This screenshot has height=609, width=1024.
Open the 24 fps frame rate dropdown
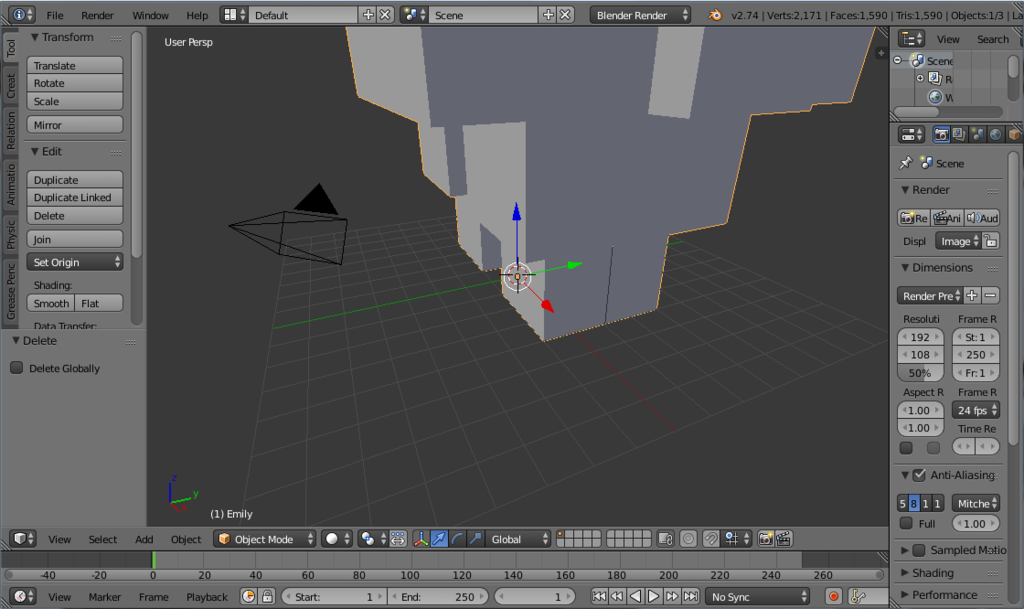point(976,410)
